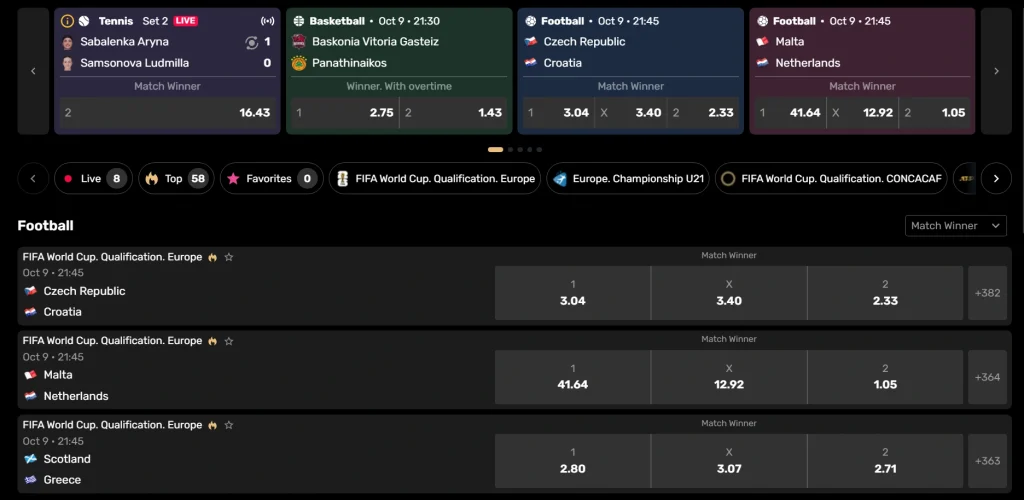1024x500 pixels.
Task: Click the info icon on Tennis card
Action: coord(67,21)
